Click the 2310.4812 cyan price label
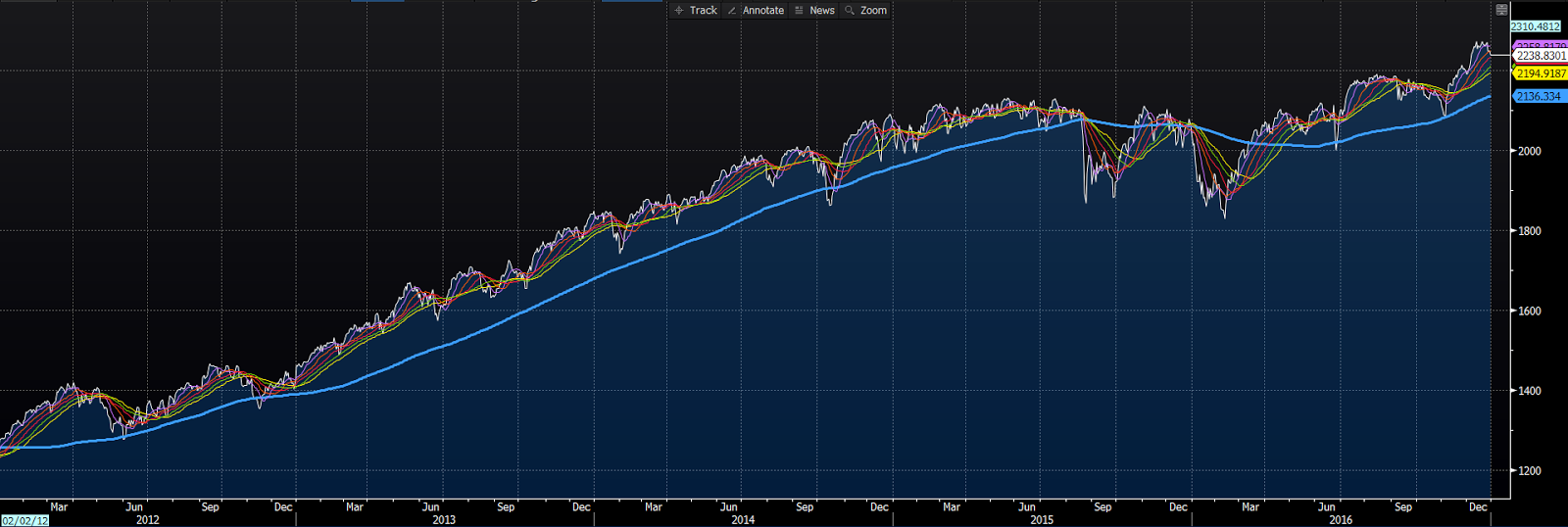This screenshot has width=1568, height=527. coord(1536,26)
